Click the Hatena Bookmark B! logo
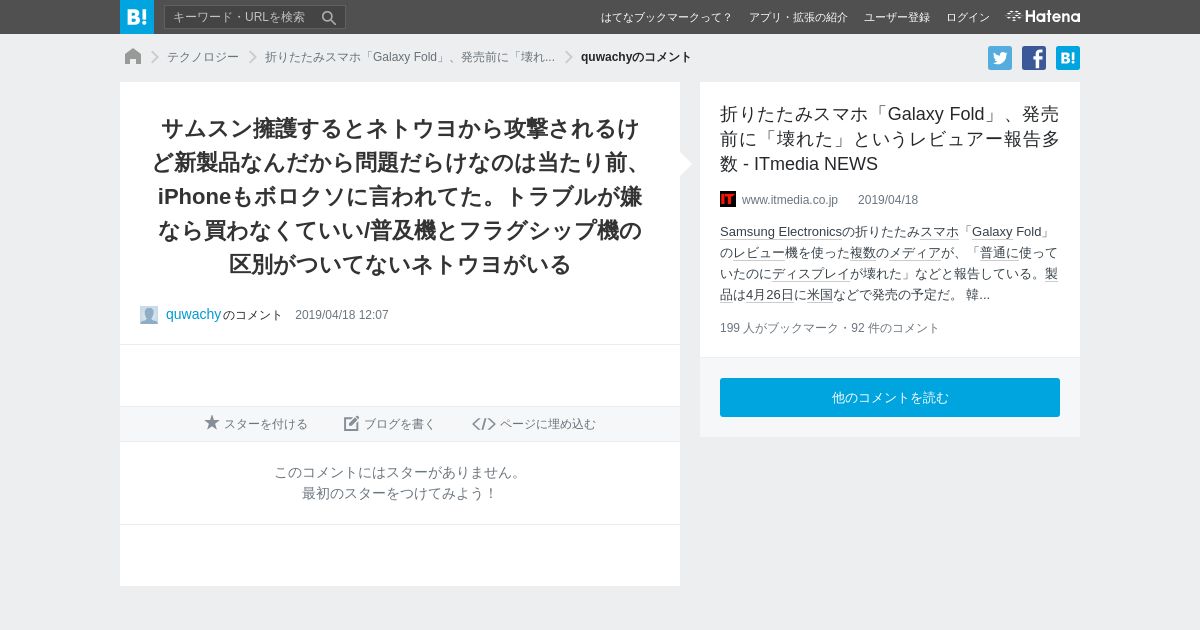Screen dimensions: 1200x630 [137, 17]
